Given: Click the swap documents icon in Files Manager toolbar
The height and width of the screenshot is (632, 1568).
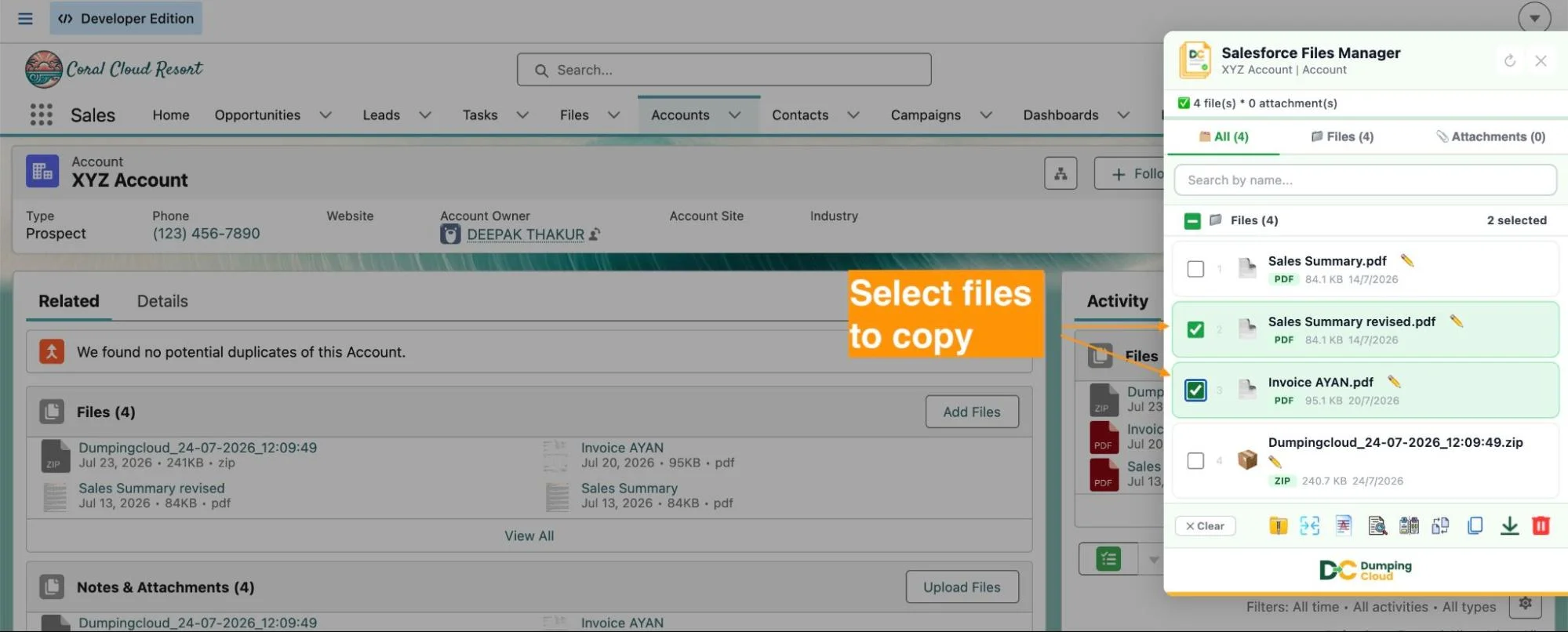Looking at the screenshot, I should pos(1440,525).
